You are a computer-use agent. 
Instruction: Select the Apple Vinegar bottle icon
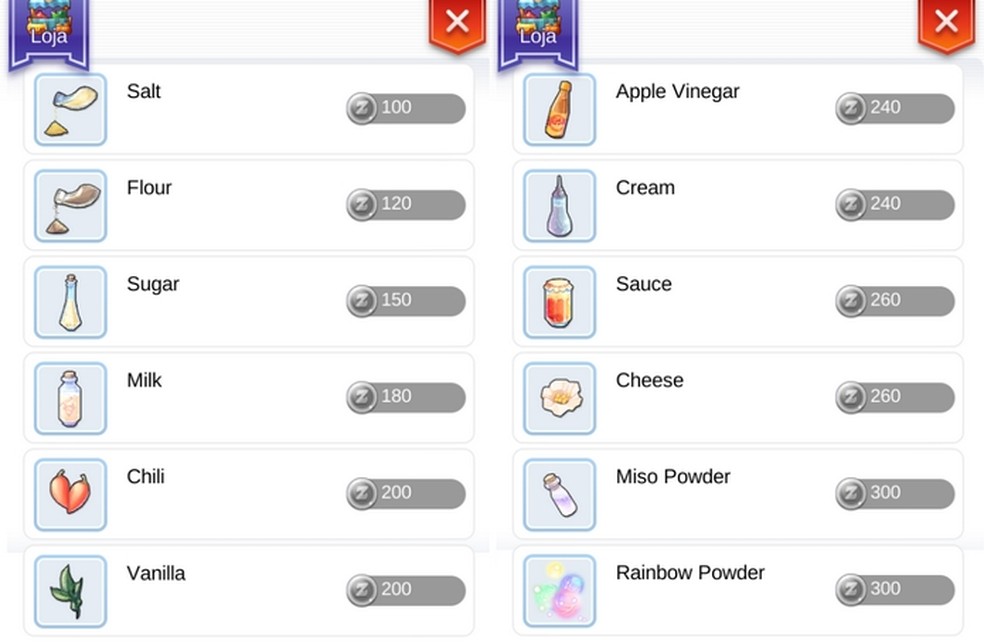tap(558, 109)
